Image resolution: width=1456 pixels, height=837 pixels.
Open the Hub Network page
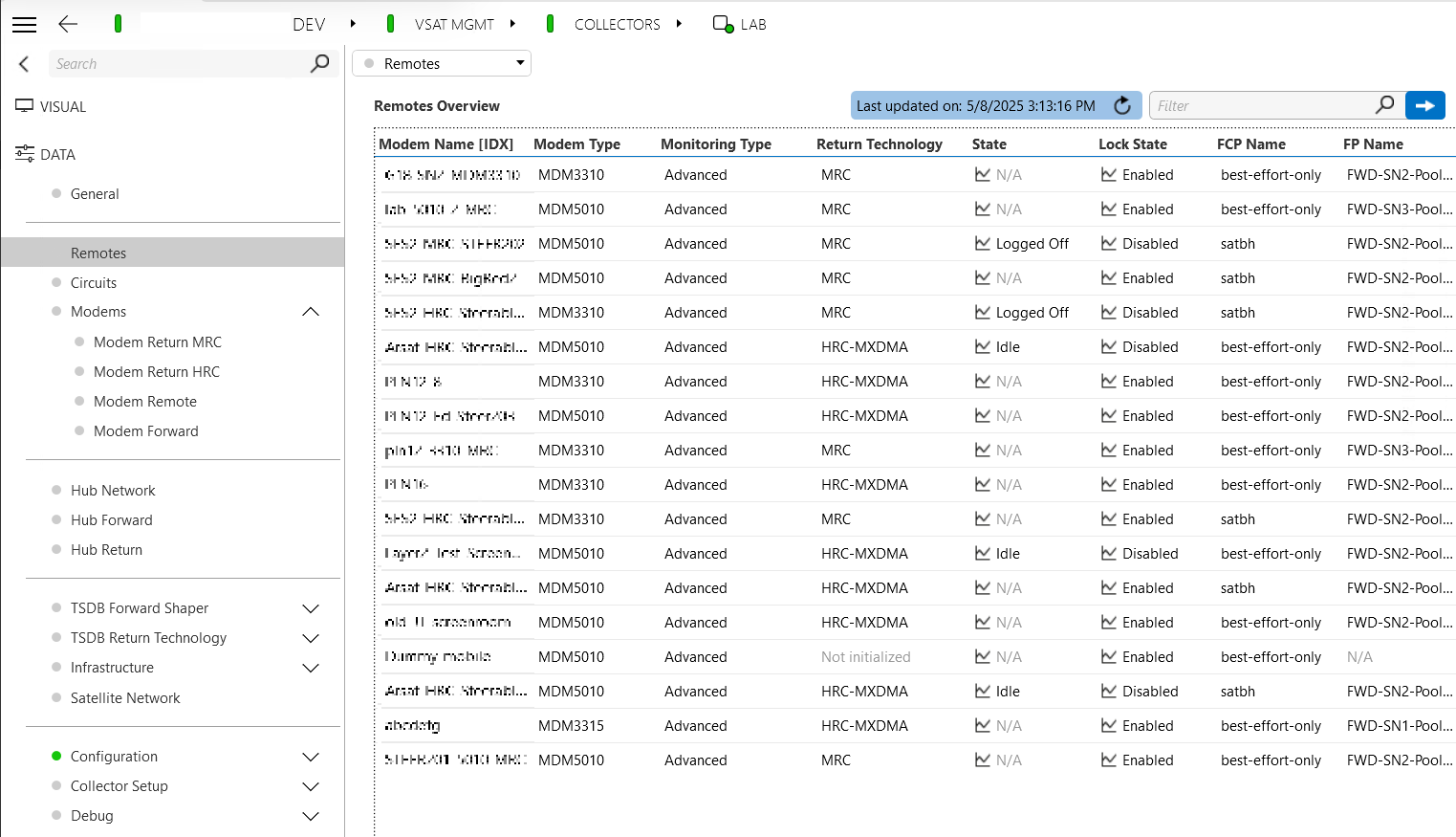[113, 491]
